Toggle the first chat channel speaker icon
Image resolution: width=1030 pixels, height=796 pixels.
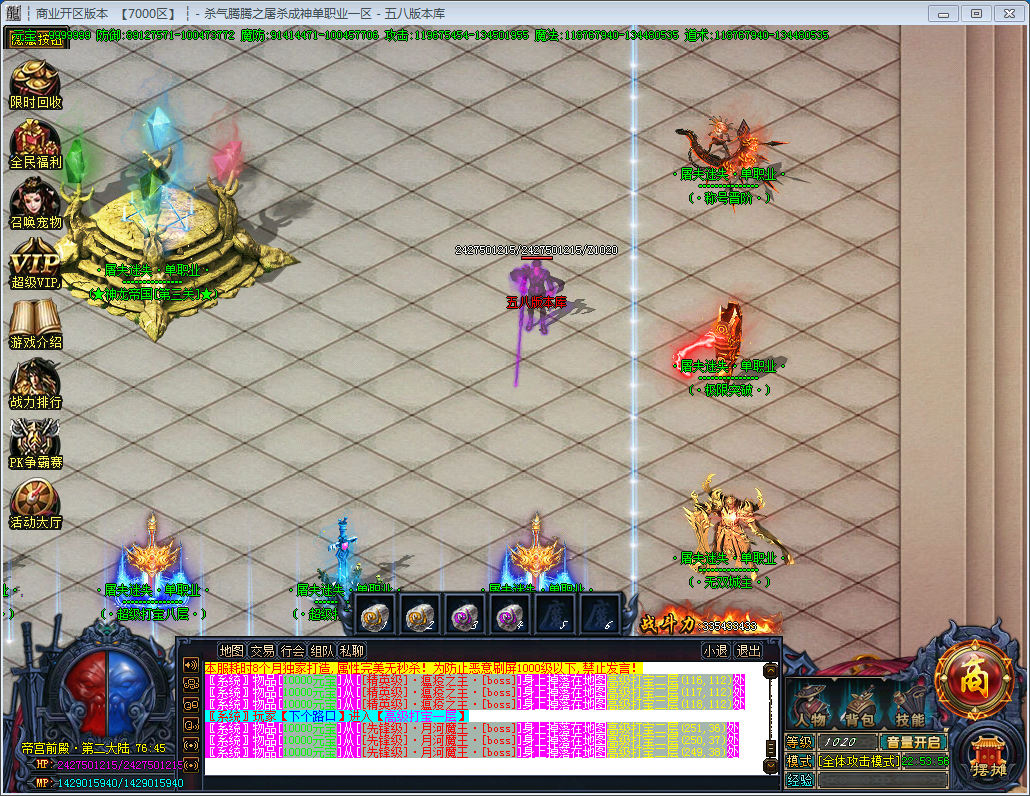(x=191, y=665)
